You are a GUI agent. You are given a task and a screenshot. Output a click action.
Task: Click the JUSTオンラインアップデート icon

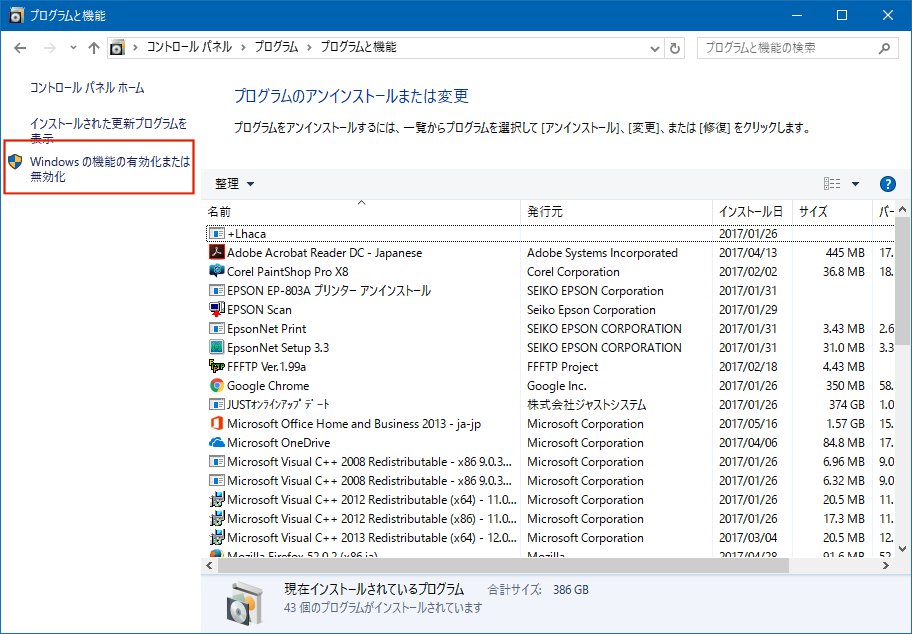click(x=216, y=404)
